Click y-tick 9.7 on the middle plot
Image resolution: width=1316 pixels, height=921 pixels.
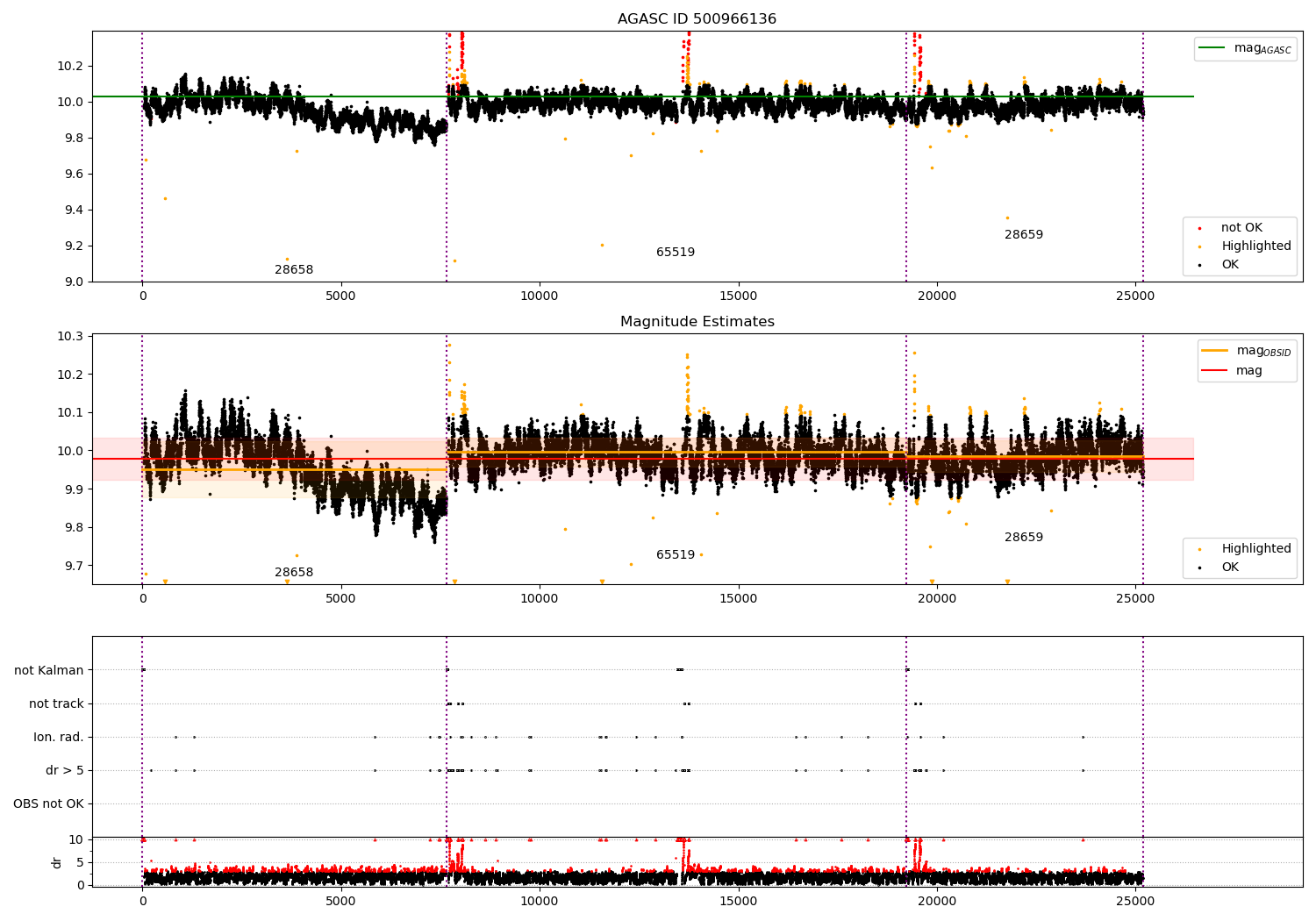[72, 566]
